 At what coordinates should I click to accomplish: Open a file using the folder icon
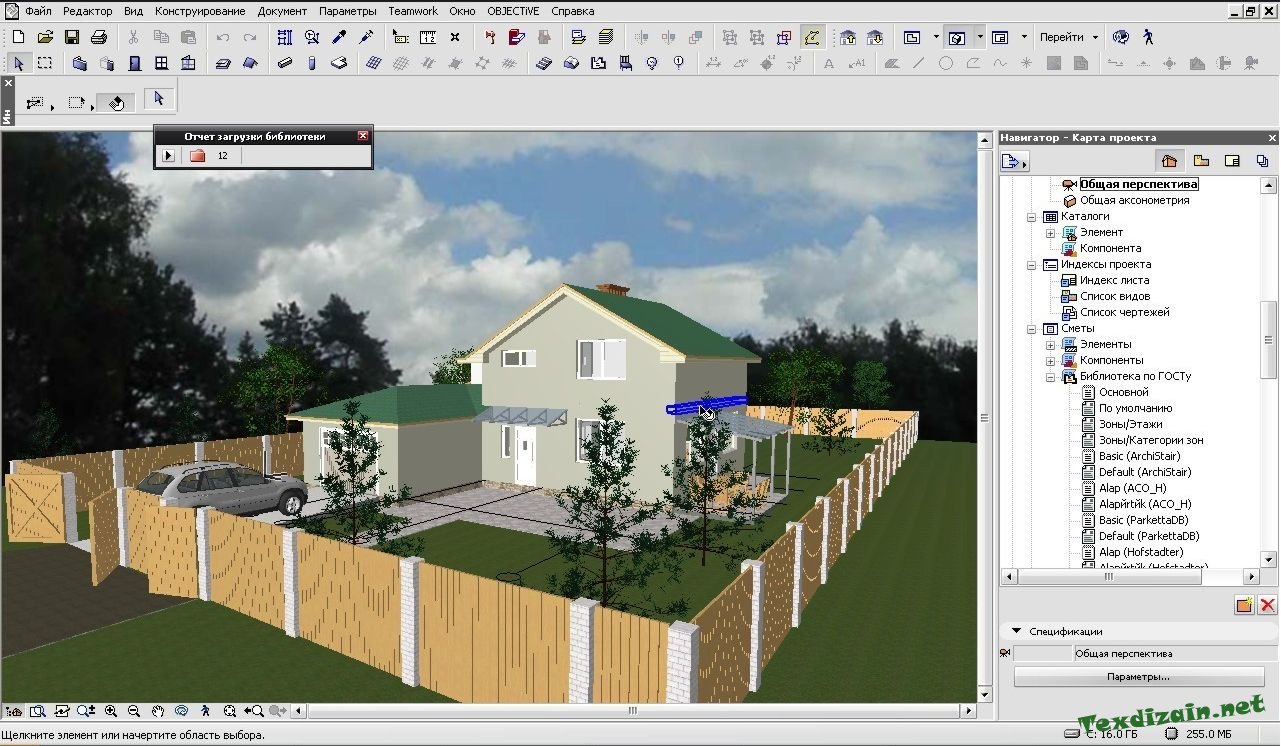click(x=45, y=37)
